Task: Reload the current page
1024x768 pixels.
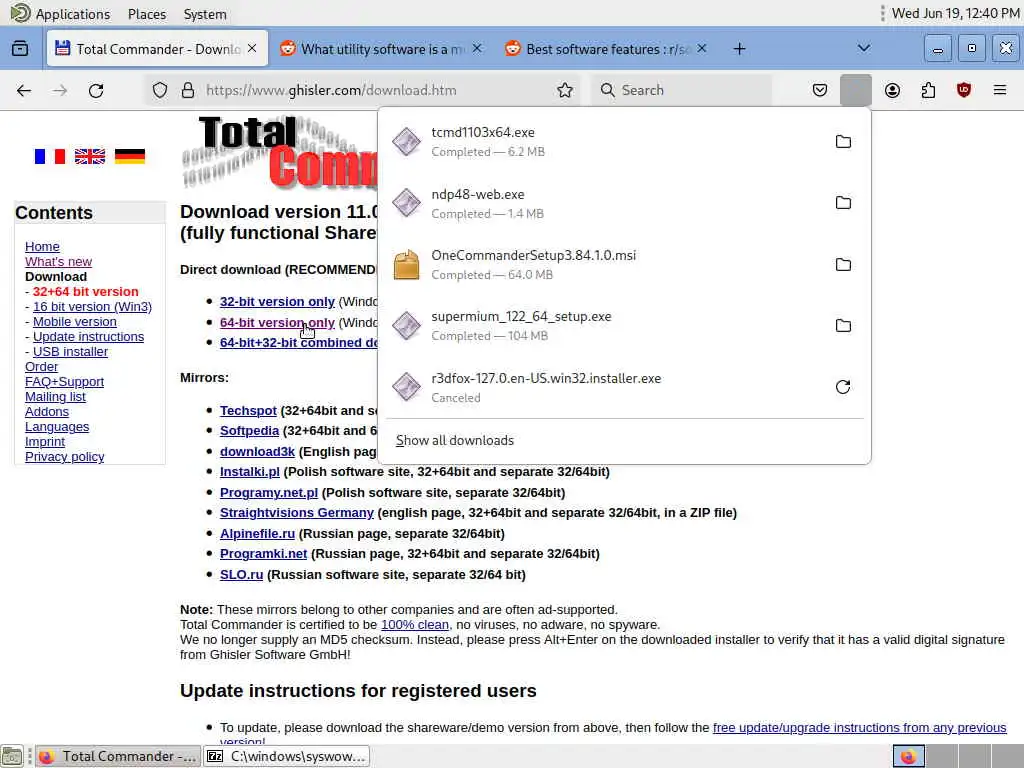Action: (x=96, y=91)
